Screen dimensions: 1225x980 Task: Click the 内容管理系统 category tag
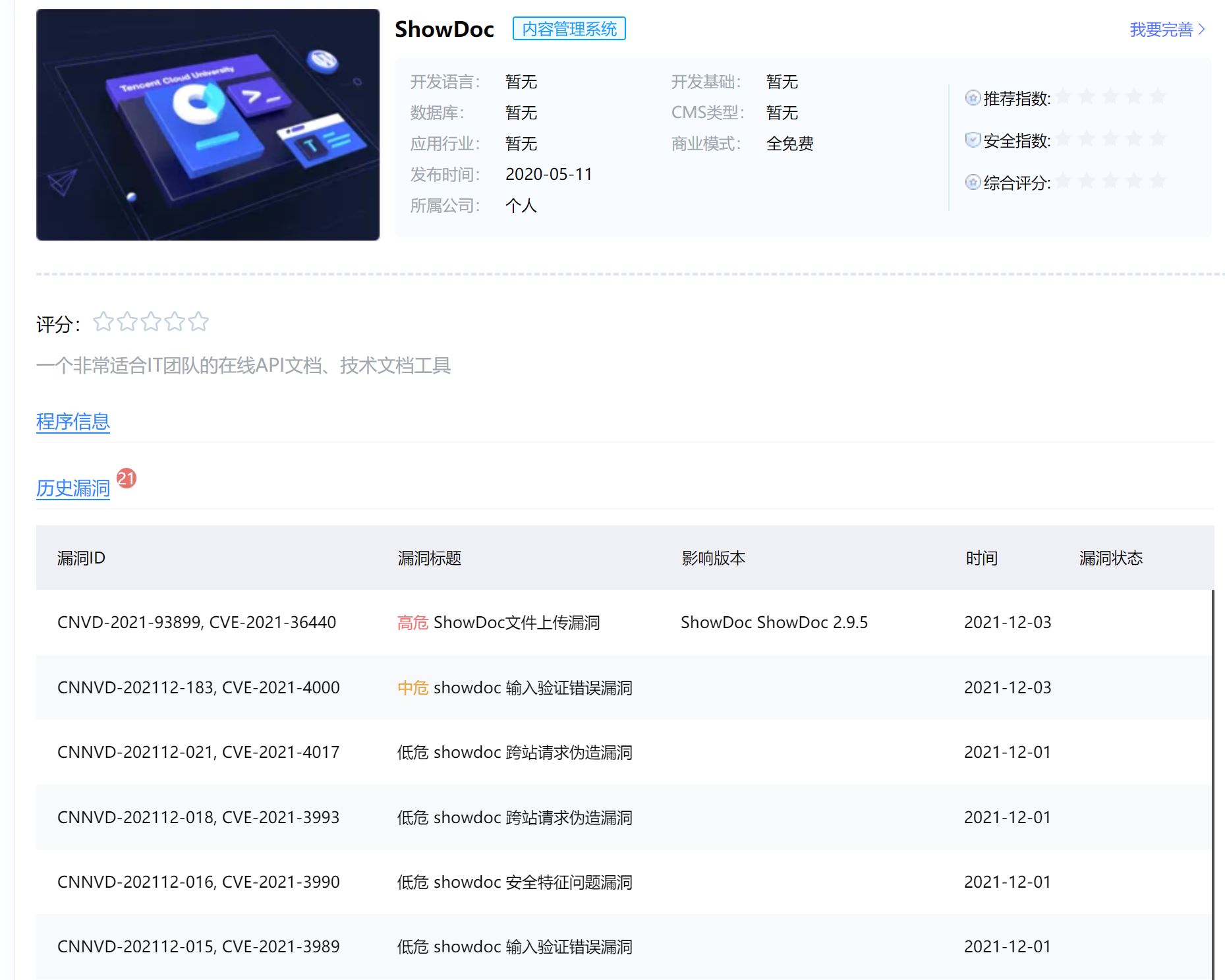pyautogui.click(x=569, y=29)
